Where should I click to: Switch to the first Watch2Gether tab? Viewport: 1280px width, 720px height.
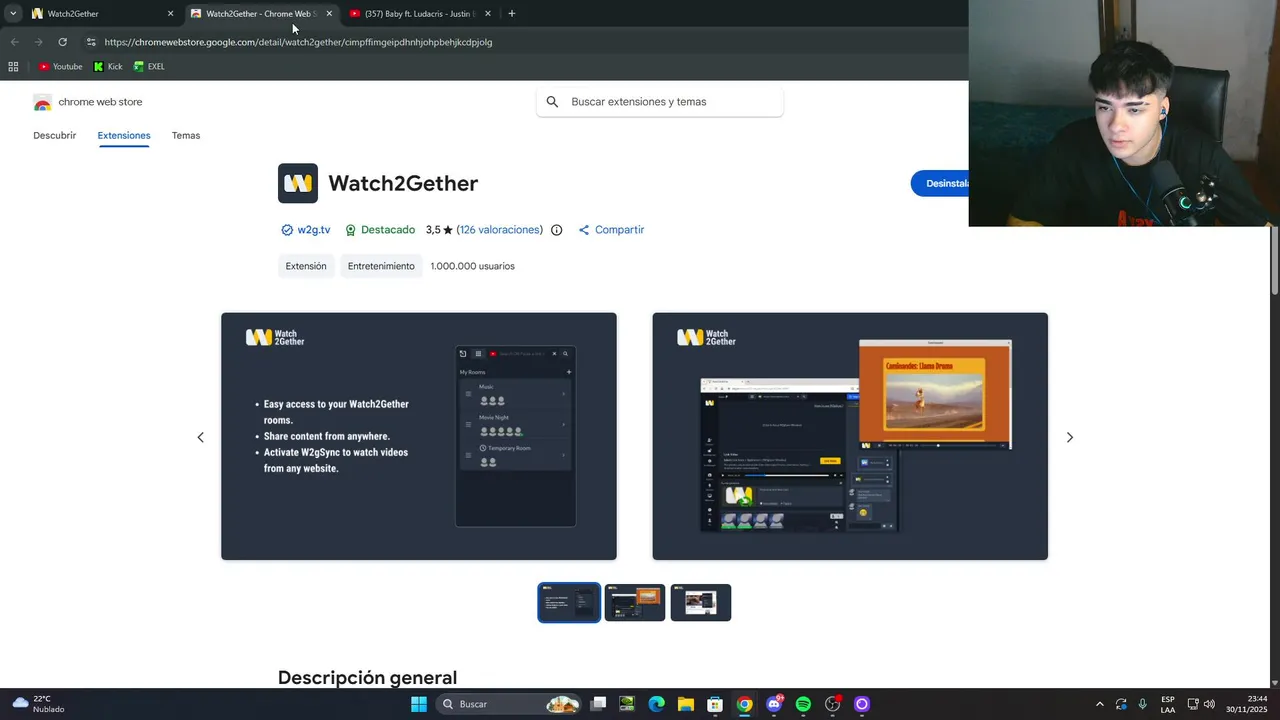click(100, 14)
